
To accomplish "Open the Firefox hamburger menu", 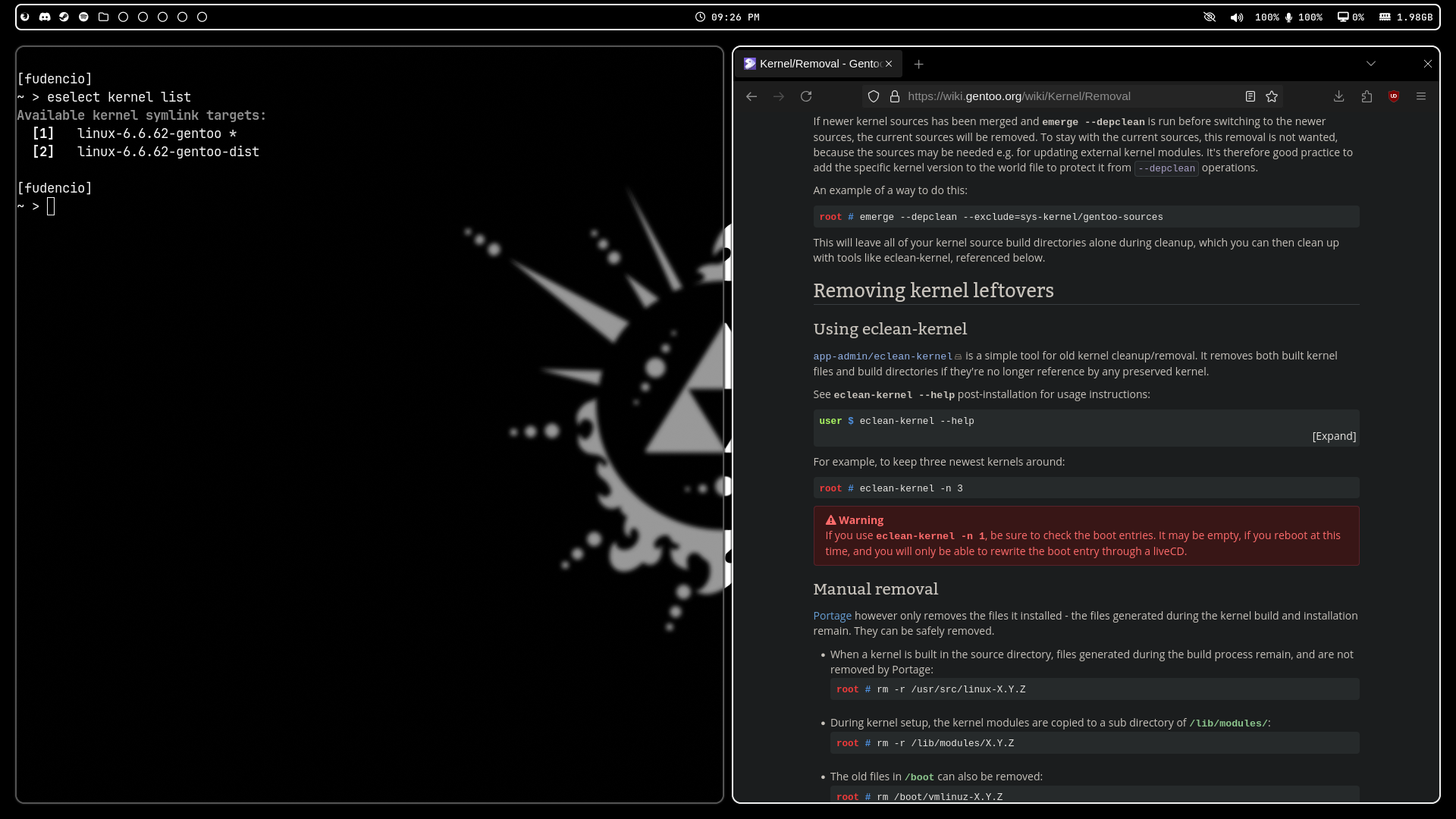I will click(1422, 96).
